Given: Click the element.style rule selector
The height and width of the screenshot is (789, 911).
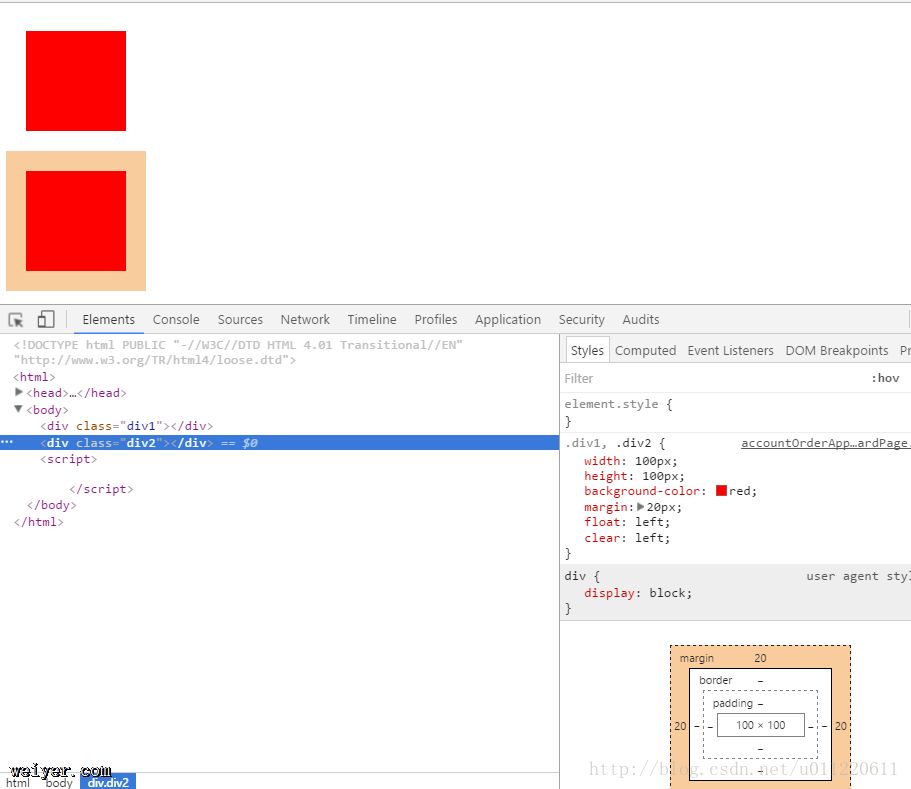Looking at the screenshot, I should point(611,404).
